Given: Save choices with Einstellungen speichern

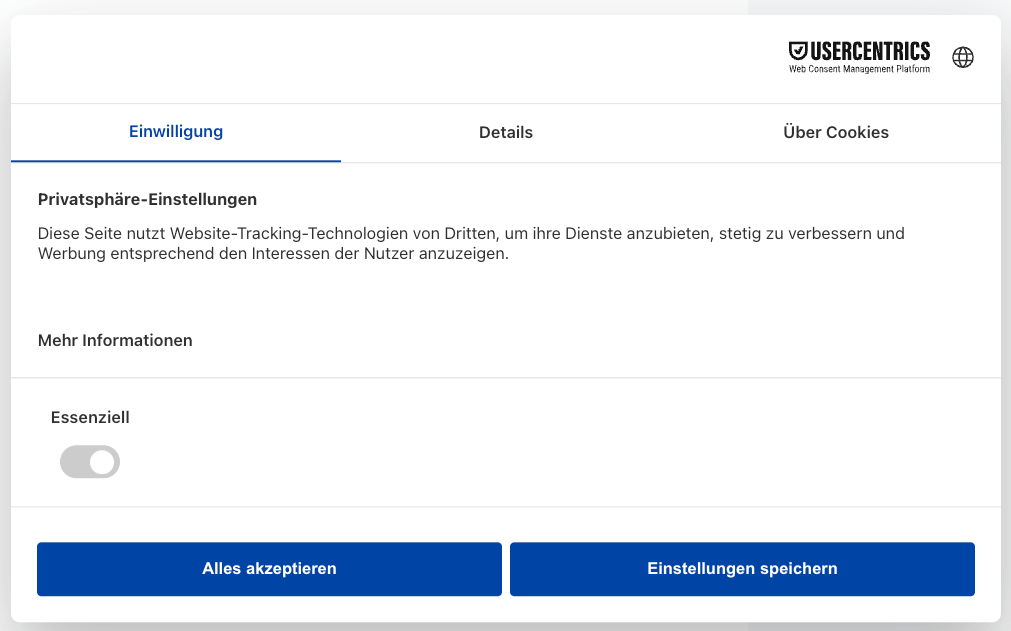Looking at the screenshot, I should 742,569.
